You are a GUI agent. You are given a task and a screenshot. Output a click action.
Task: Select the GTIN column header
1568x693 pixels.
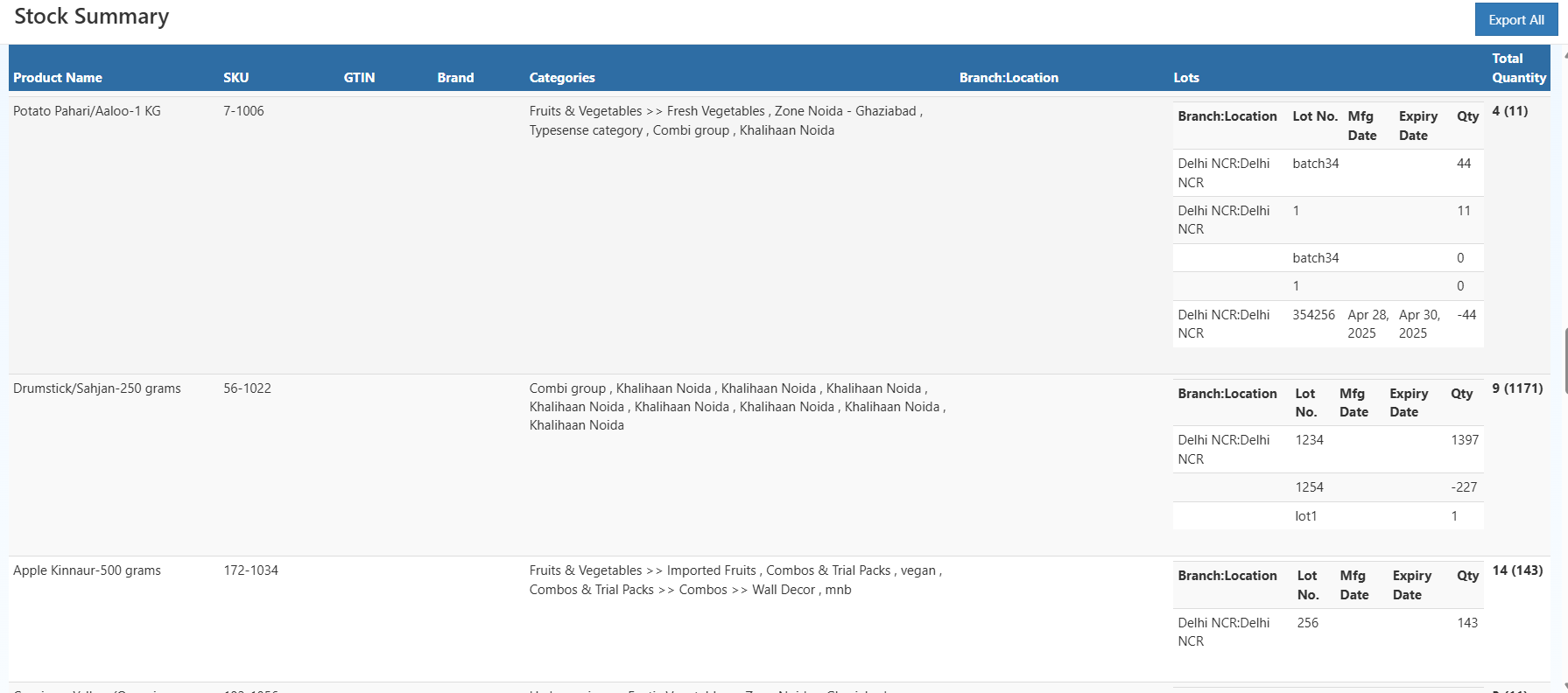359,78
